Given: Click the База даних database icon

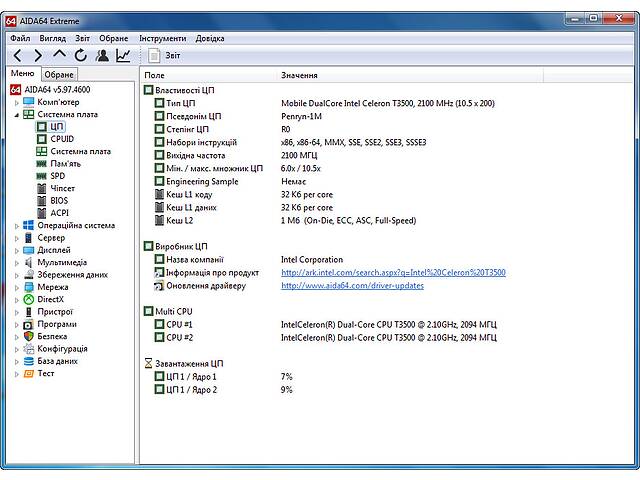Looking at the screenshot, I should click(29, 361).
